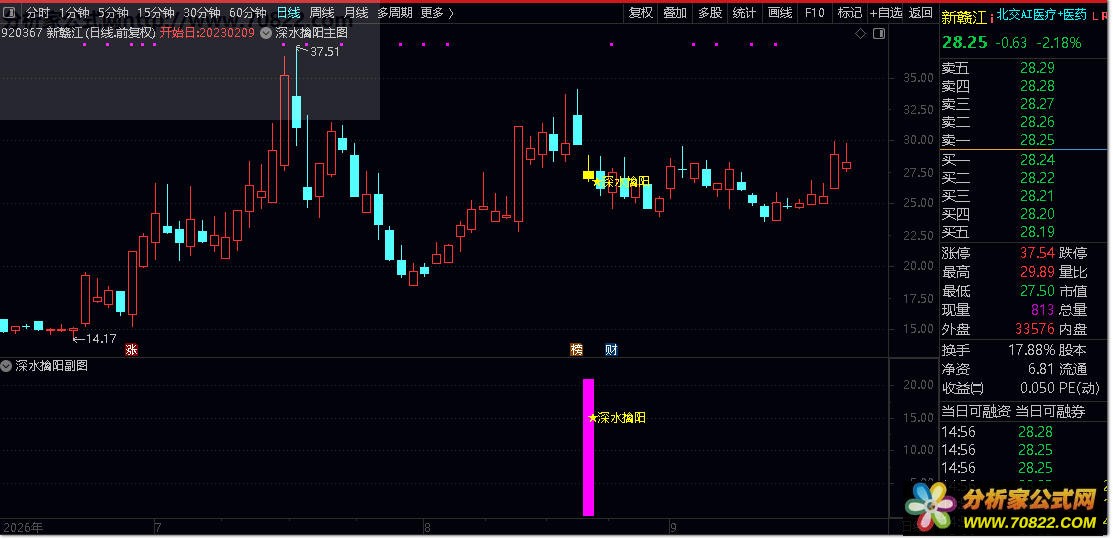
Task: Click the 榜 badge icon below the candlesticks
Action: (x=576, y=349)
